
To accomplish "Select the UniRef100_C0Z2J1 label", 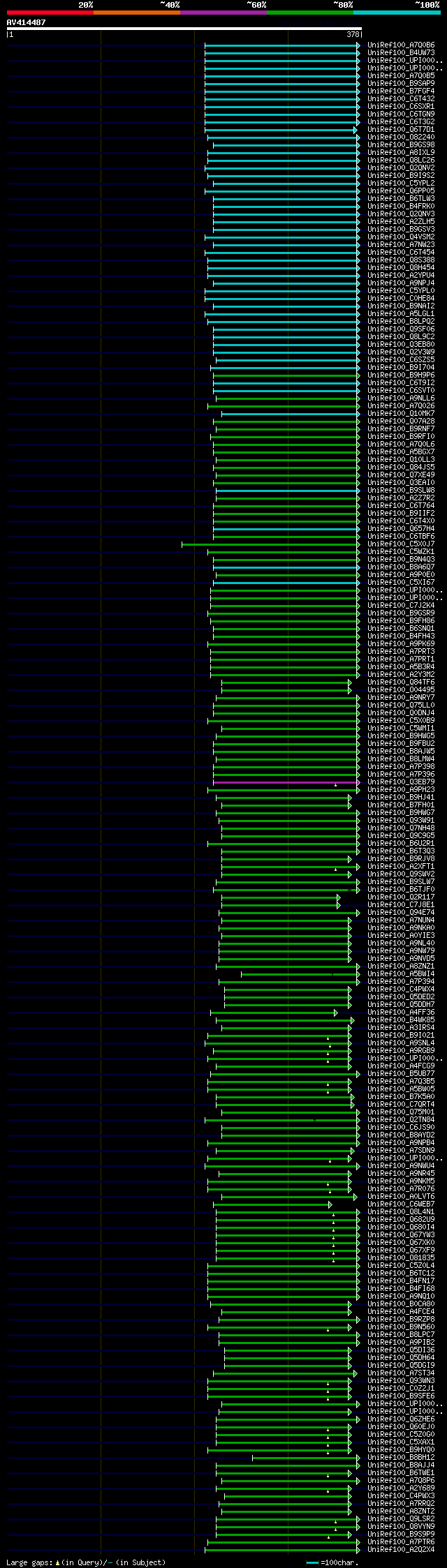I will 401,1389.
